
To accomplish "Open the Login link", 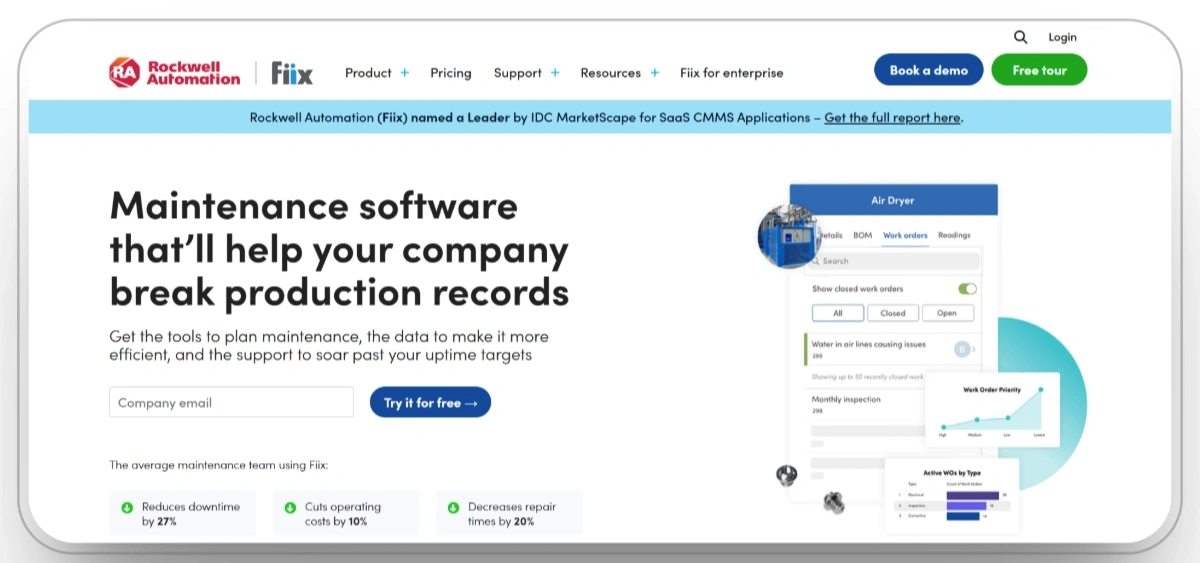I will (x=1062, y=37).
